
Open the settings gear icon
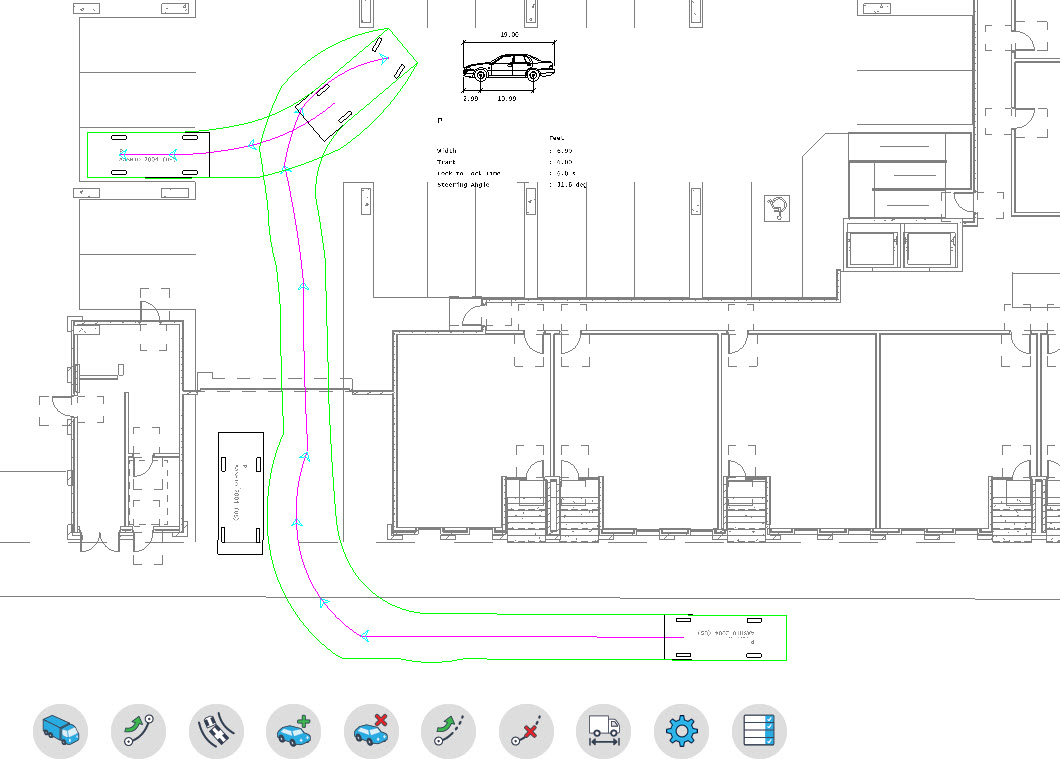(x=680, y=732)
